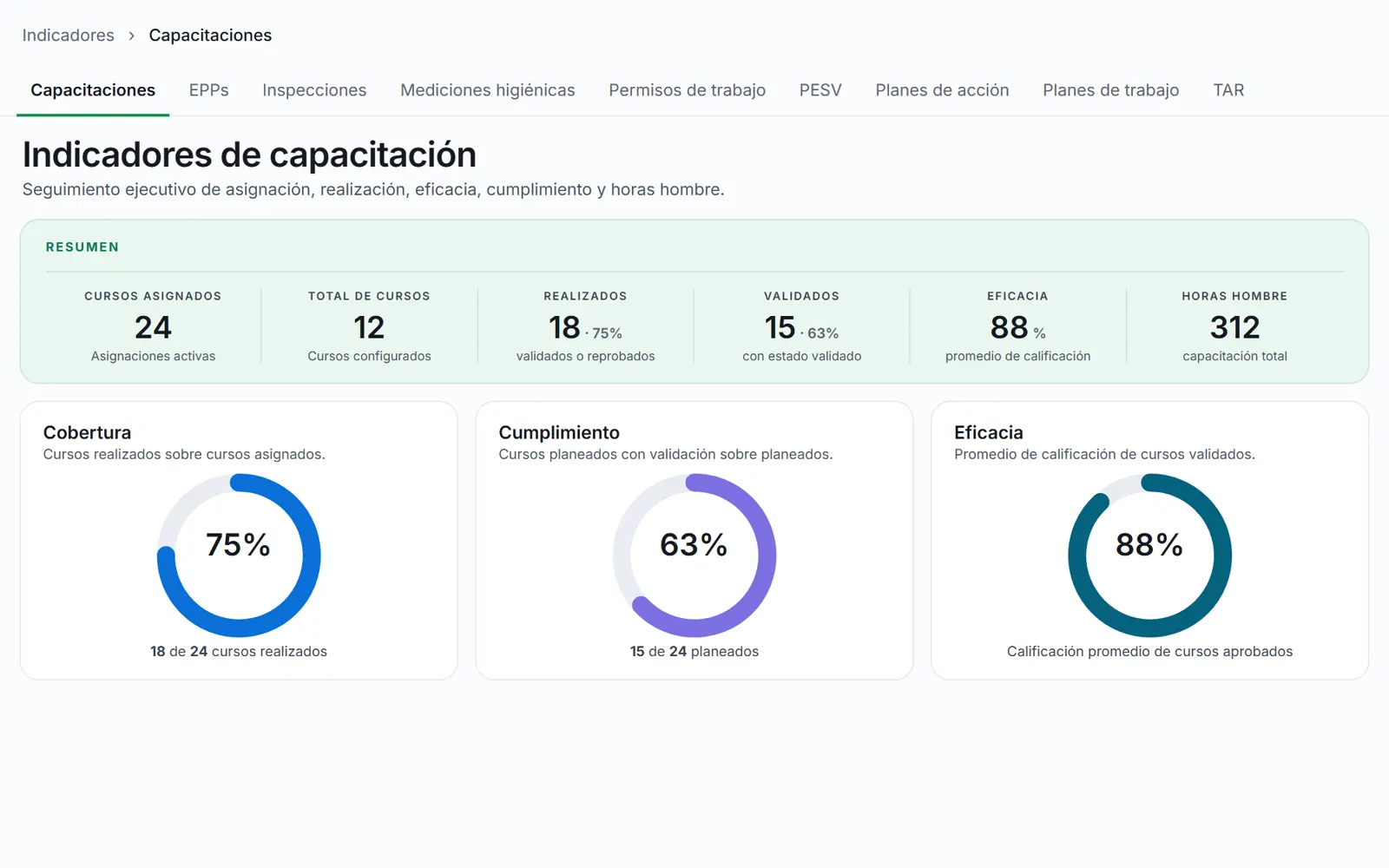
Task: Select the Capacitaciones tab
Action: tap(93, 90)
